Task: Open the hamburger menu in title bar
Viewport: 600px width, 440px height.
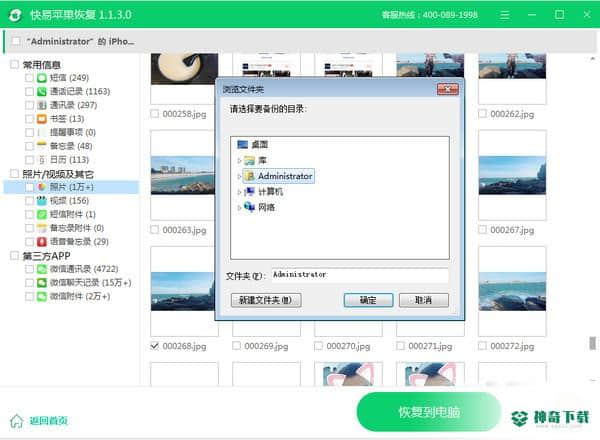Action: 505,15
